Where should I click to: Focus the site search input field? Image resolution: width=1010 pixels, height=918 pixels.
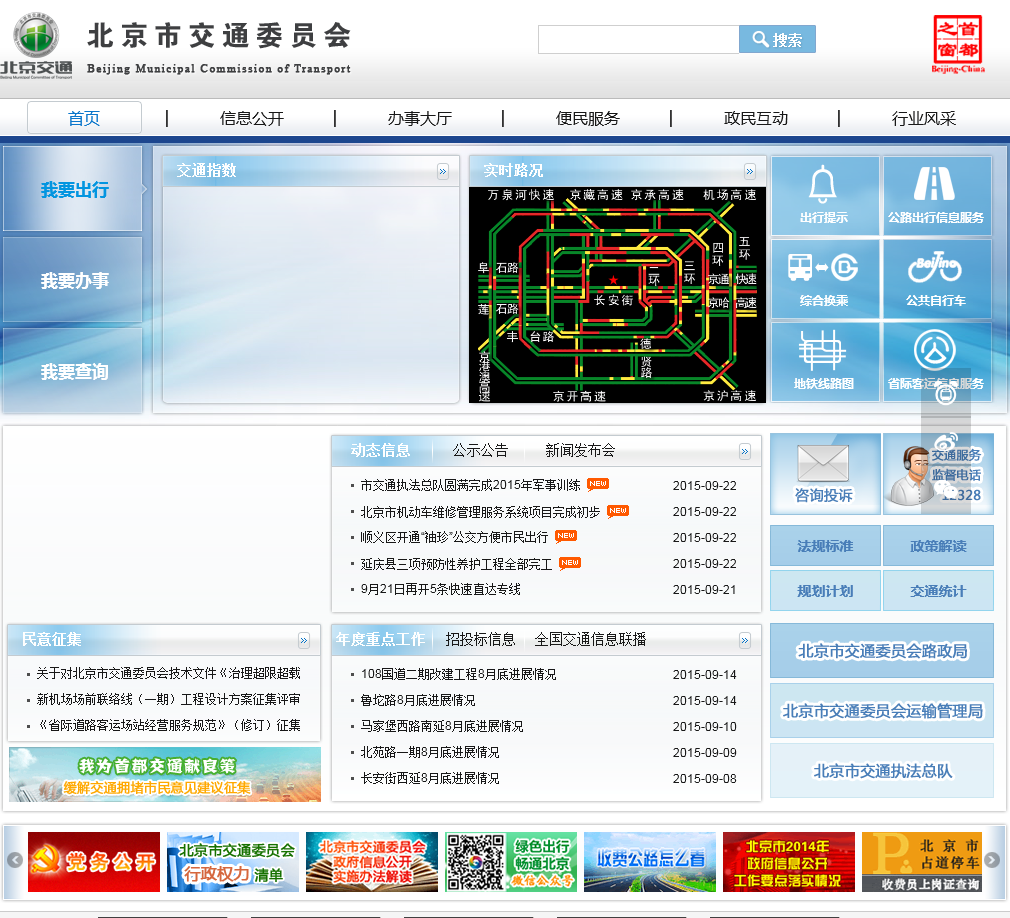pyautogui.click(x=638, y=39)
